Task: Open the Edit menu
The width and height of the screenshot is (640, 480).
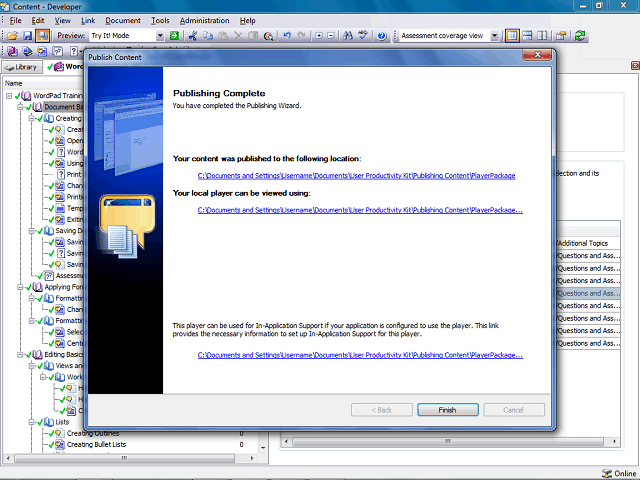Action: (x=38, y=20)
